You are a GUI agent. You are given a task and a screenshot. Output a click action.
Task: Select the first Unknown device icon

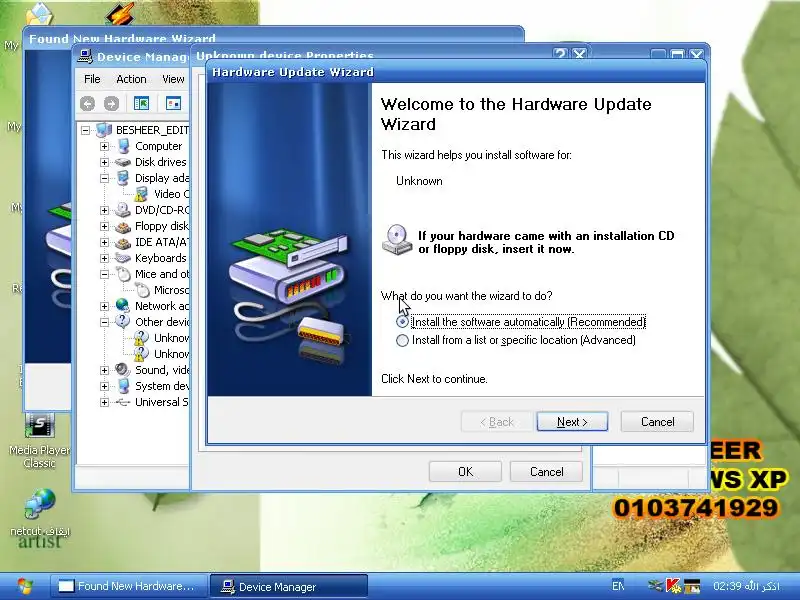tap(141, 337)
